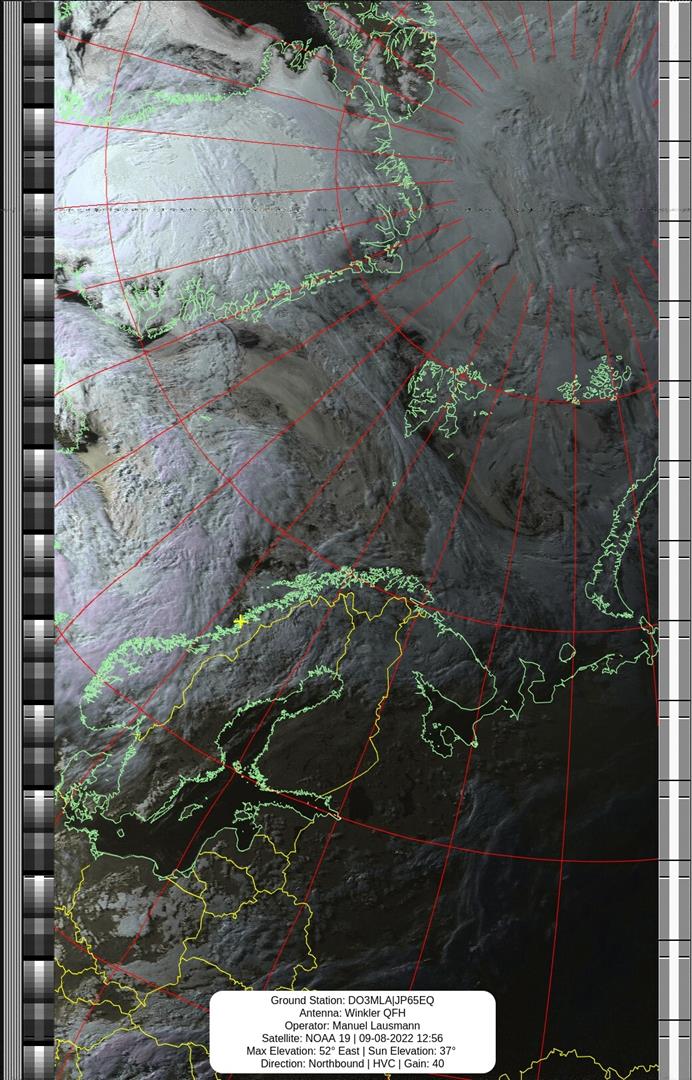Click the 'Sun Elevation: 37°' text
692x1080 pixels.
click(x=412, y=1051)
